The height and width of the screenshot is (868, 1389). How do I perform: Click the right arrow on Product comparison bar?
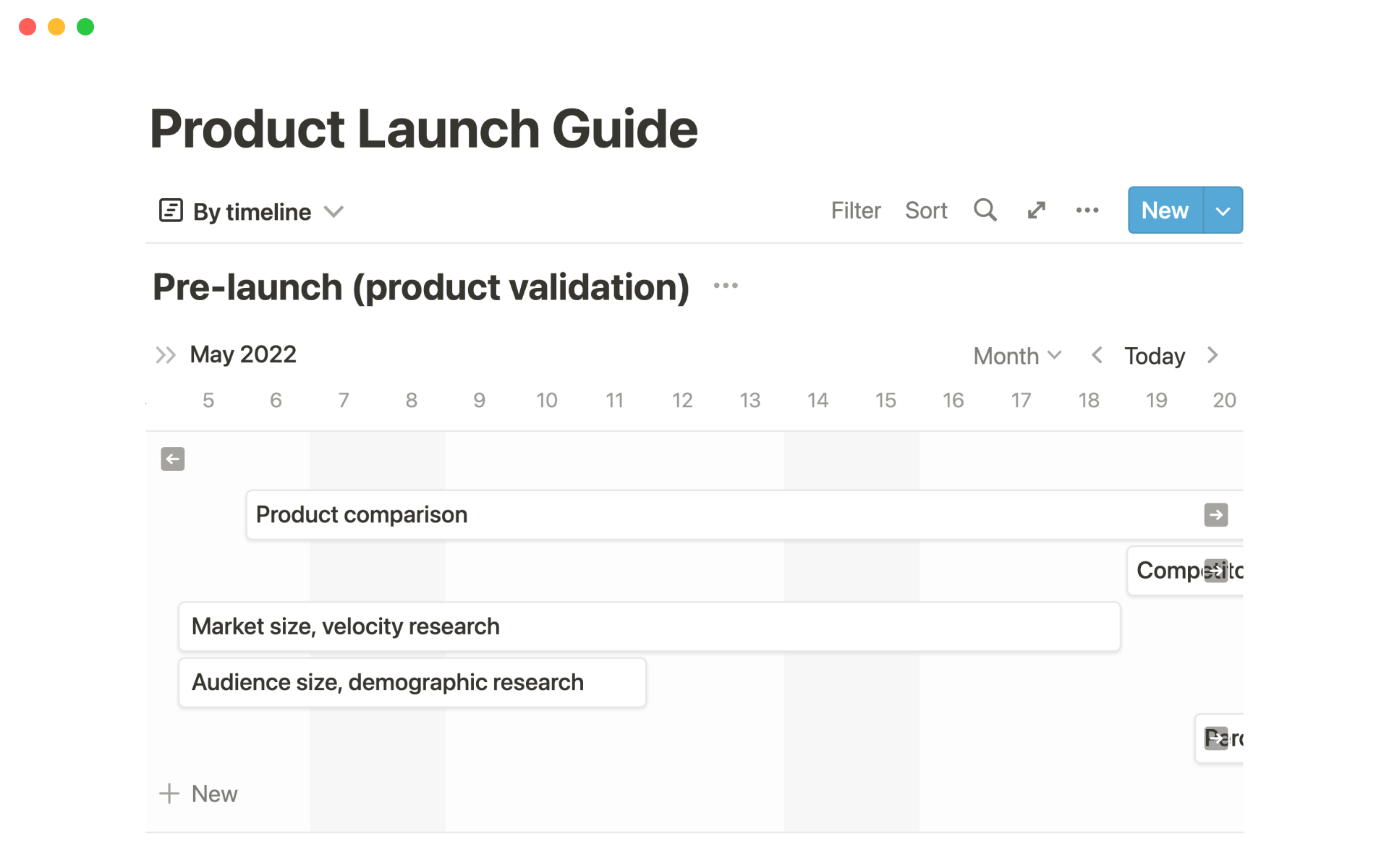(1215, 515)
